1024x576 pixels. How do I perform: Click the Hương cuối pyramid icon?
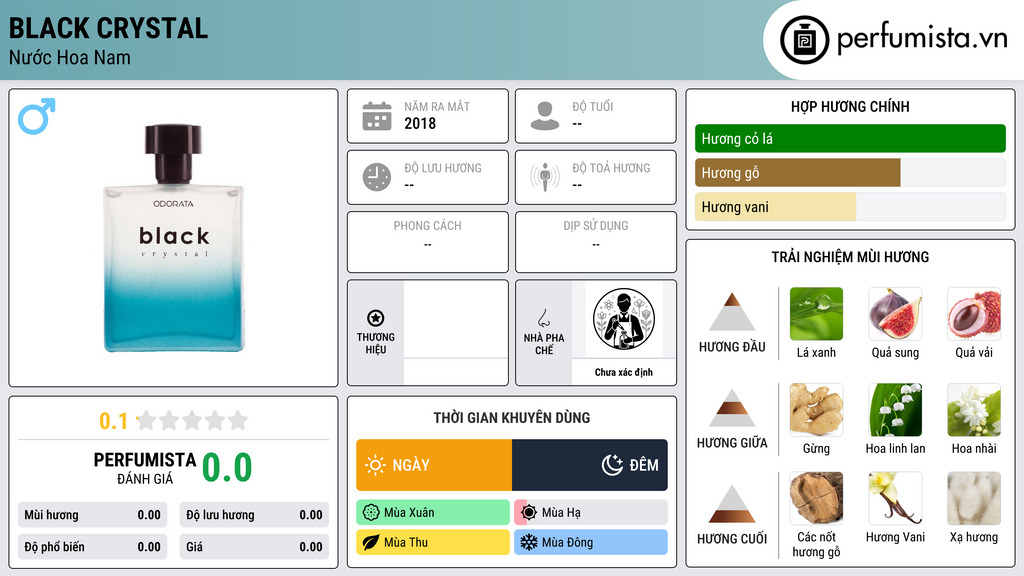point(732,504)
